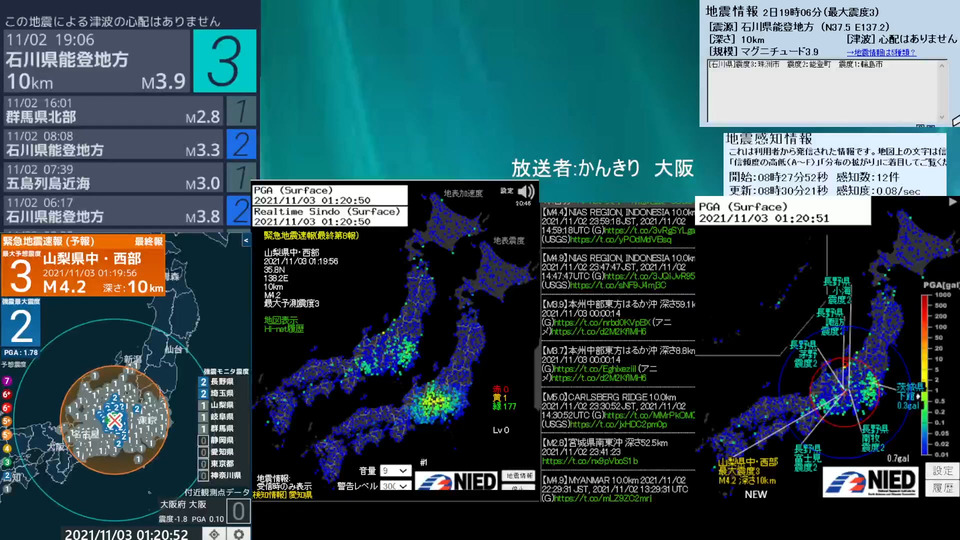Click the 設定 label near the speaker icon
The height and width of the screenshot is (540, 960).
coord(506,190)
